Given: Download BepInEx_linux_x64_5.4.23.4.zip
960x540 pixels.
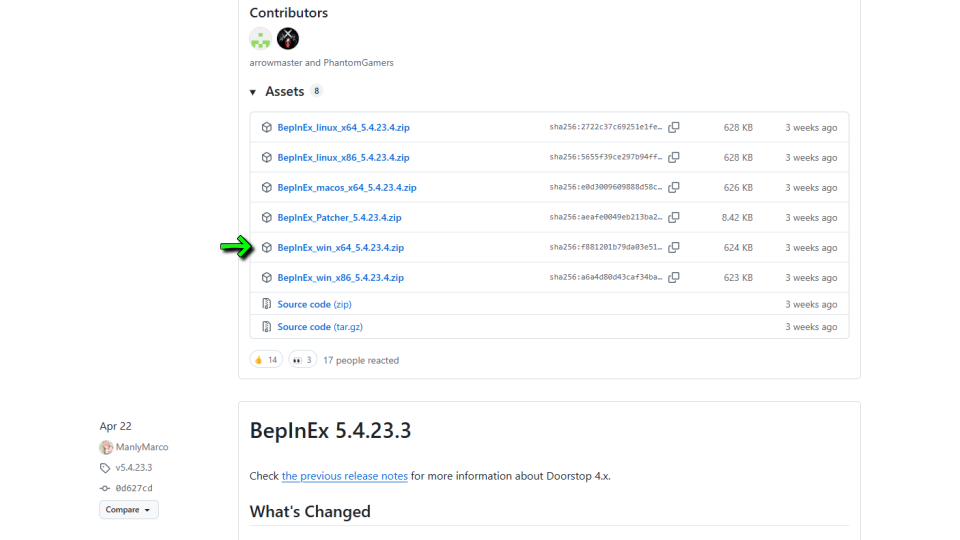Looking at the screenshot, I should (343, 128).
